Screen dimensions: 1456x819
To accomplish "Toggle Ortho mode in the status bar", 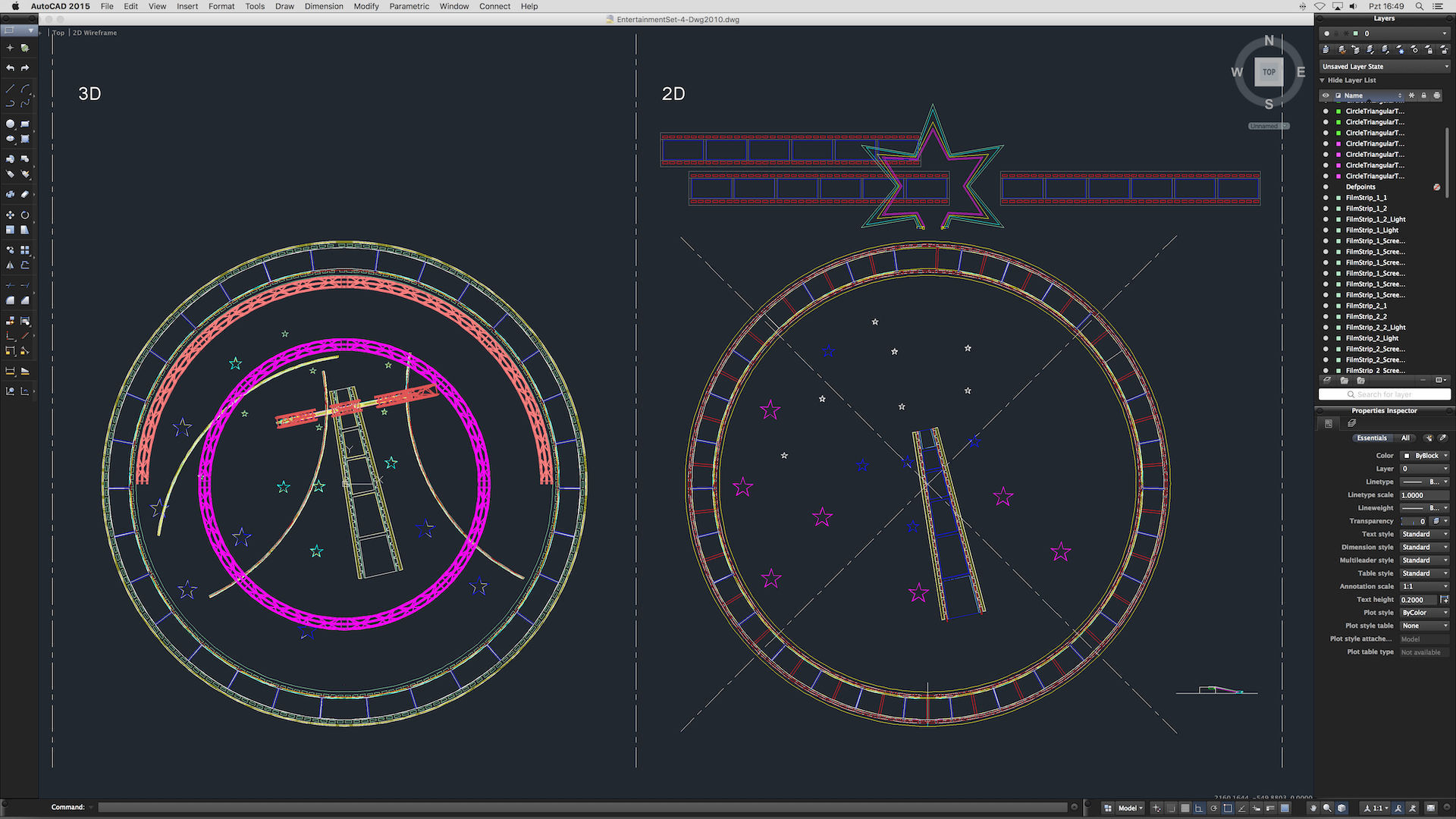I will coord(1199,808).
